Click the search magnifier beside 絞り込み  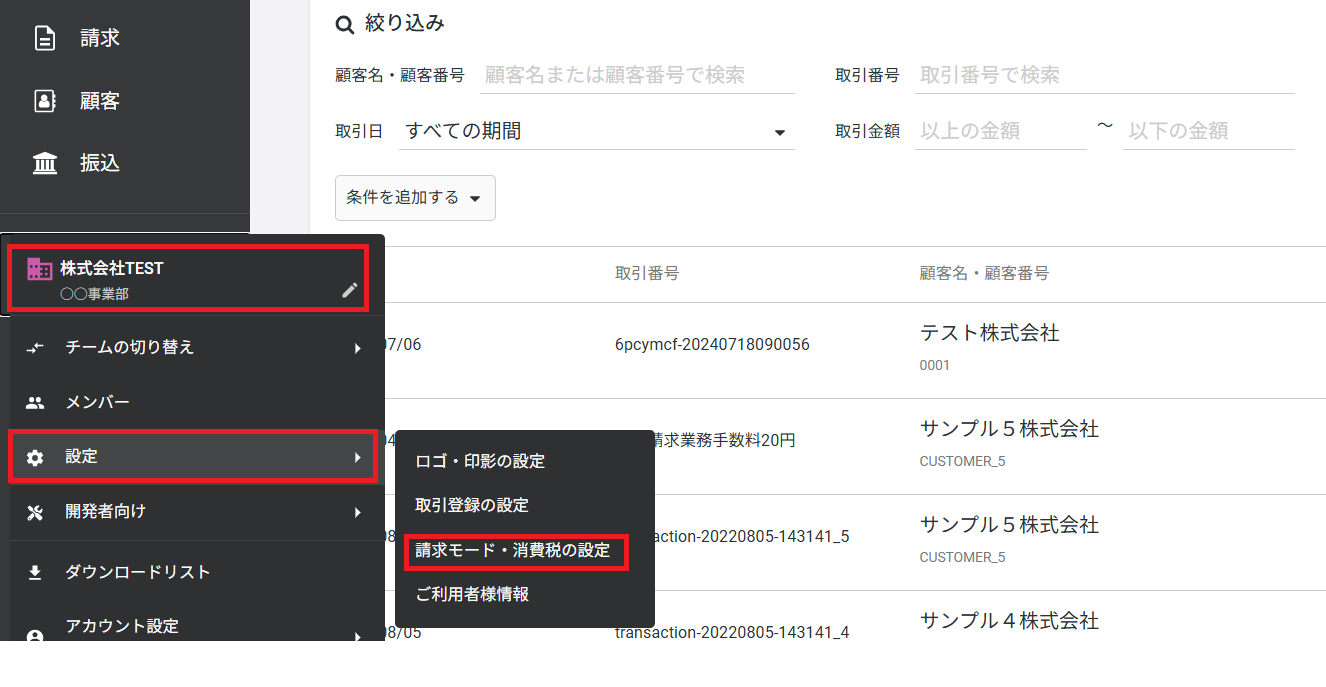coord(344,24)
